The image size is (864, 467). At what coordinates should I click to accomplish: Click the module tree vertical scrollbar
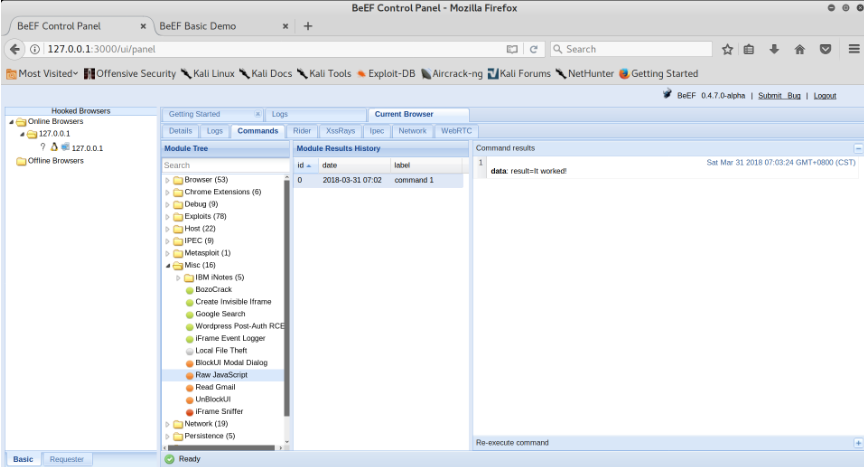(287, 297)
